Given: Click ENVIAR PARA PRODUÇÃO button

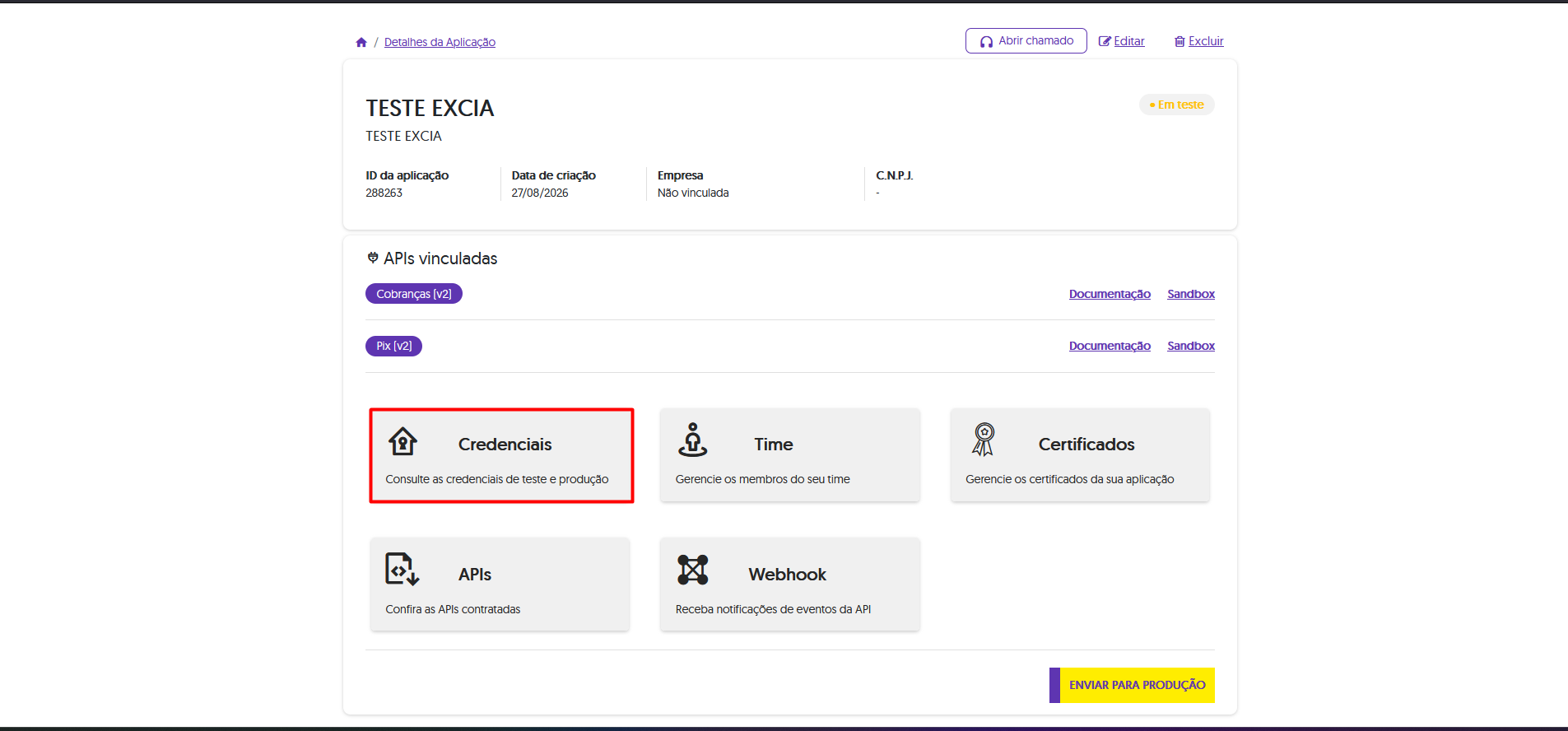Looking at the screenshot, I should [x=1132, y=685].
